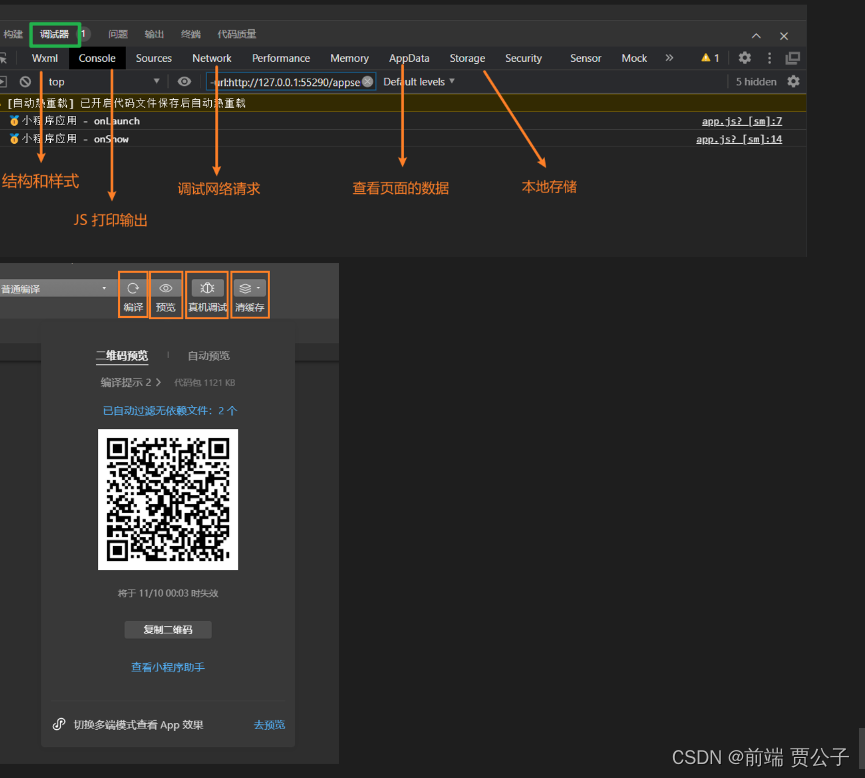Viewport: 865px width, 778px height.
Task: Click the 编译 compile refresh icon
Action: click(133, 288)
